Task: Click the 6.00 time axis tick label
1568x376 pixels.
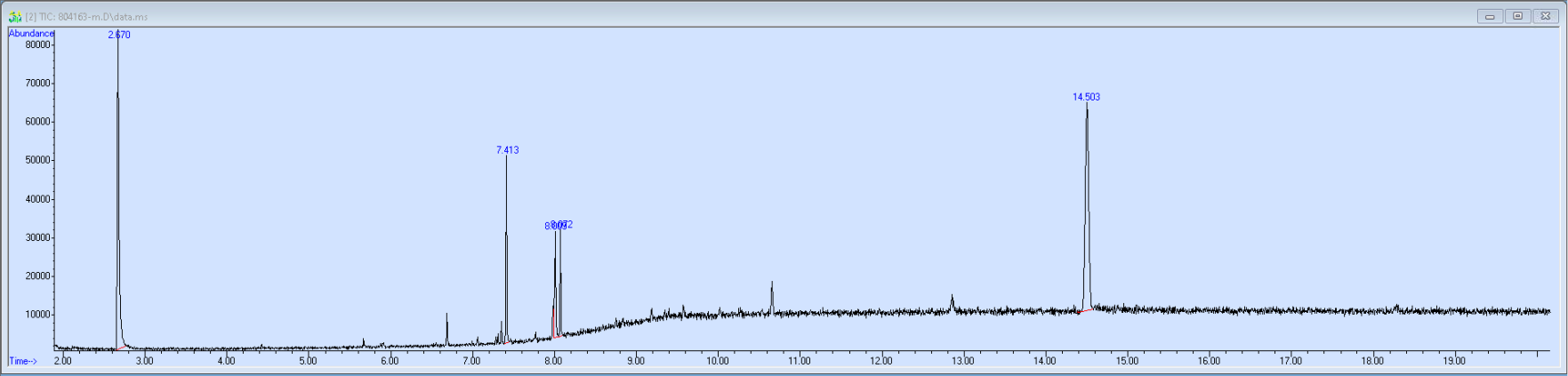Action: coord(390,361)
